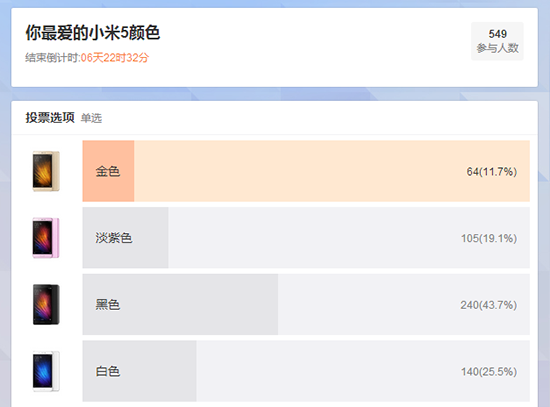The image size is (550, 407).
Task: Click the 549 participant number
Action: 497,34
